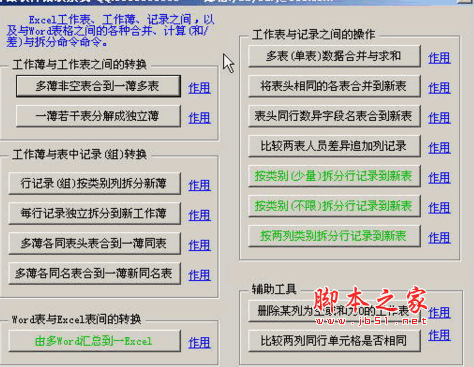Open 作用 link beside 按两列类别拆分行记录到新表
This screenshot has width=474, height=367.
[x=439, y=238]
